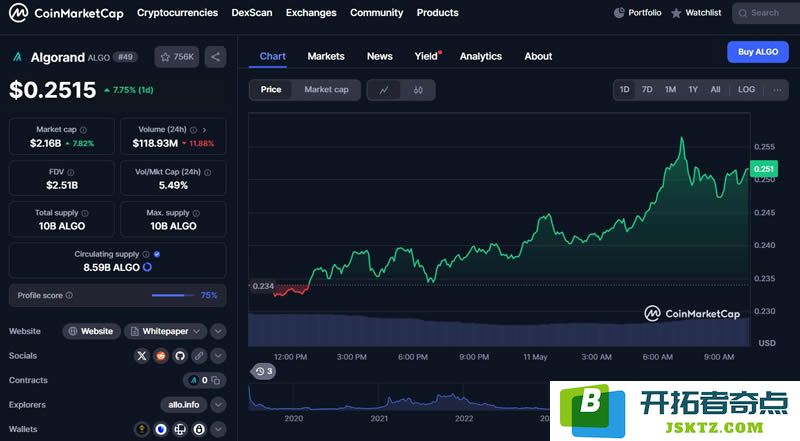Open the DexScan menu item

(x=252, y=13)
